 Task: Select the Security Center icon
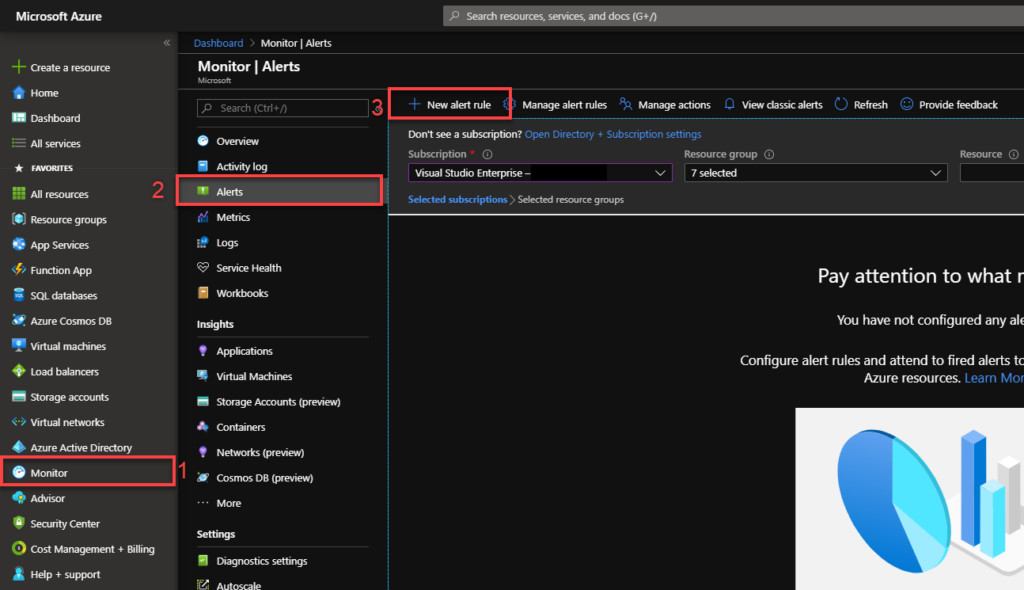[16, 523]
